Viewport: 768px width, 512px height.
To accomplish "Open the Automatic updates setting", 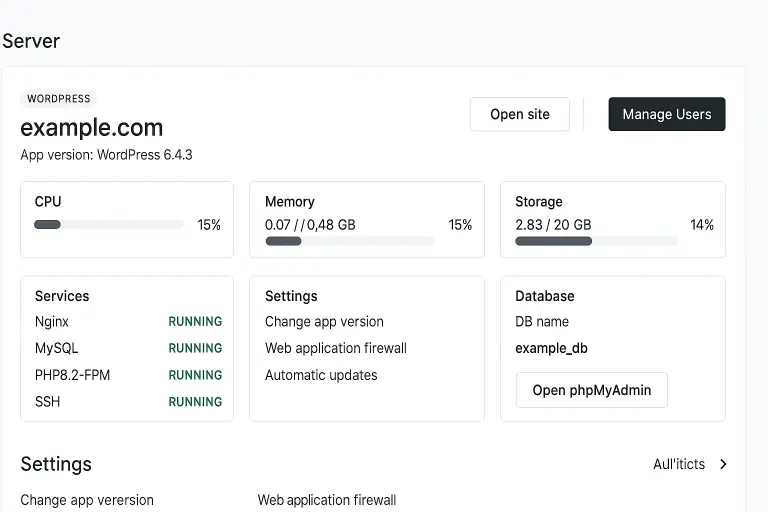I will pyautogui.click(x=321, y=375).
